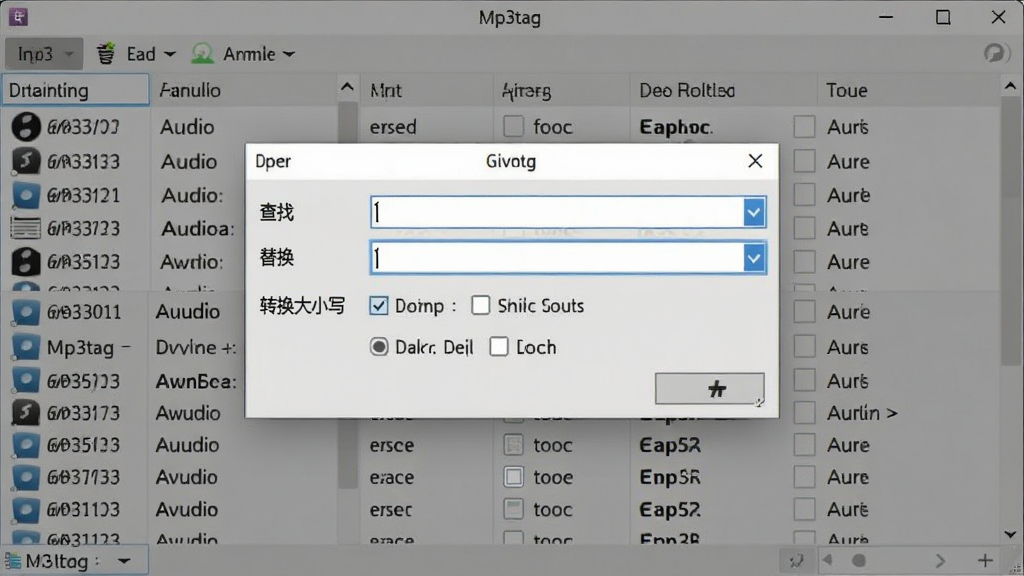Screen dimensions: 1024x576
Task: Select the ersed cell in first row
Action: pos(392,127)
